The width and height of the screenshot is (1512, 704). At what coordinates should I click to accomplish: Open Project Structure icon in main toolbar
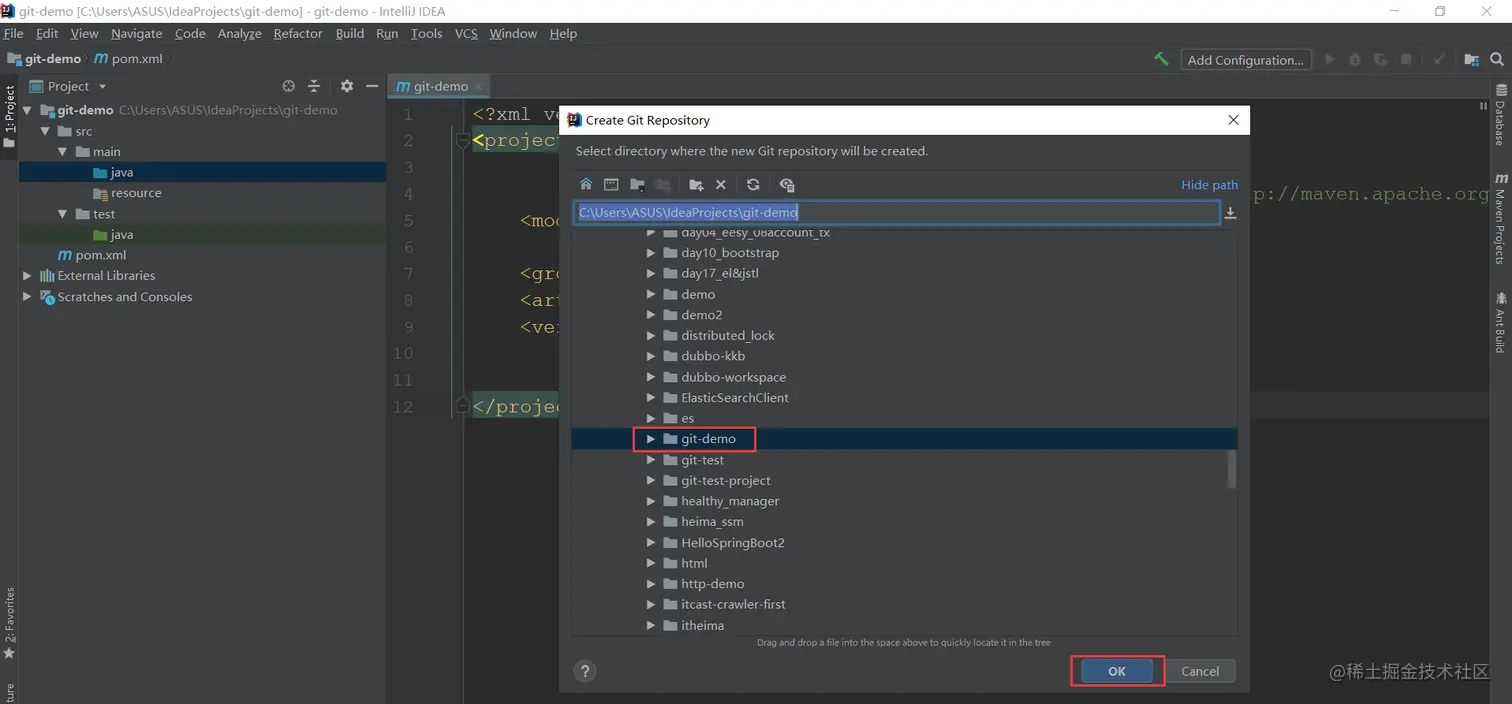click(1471, 60)
